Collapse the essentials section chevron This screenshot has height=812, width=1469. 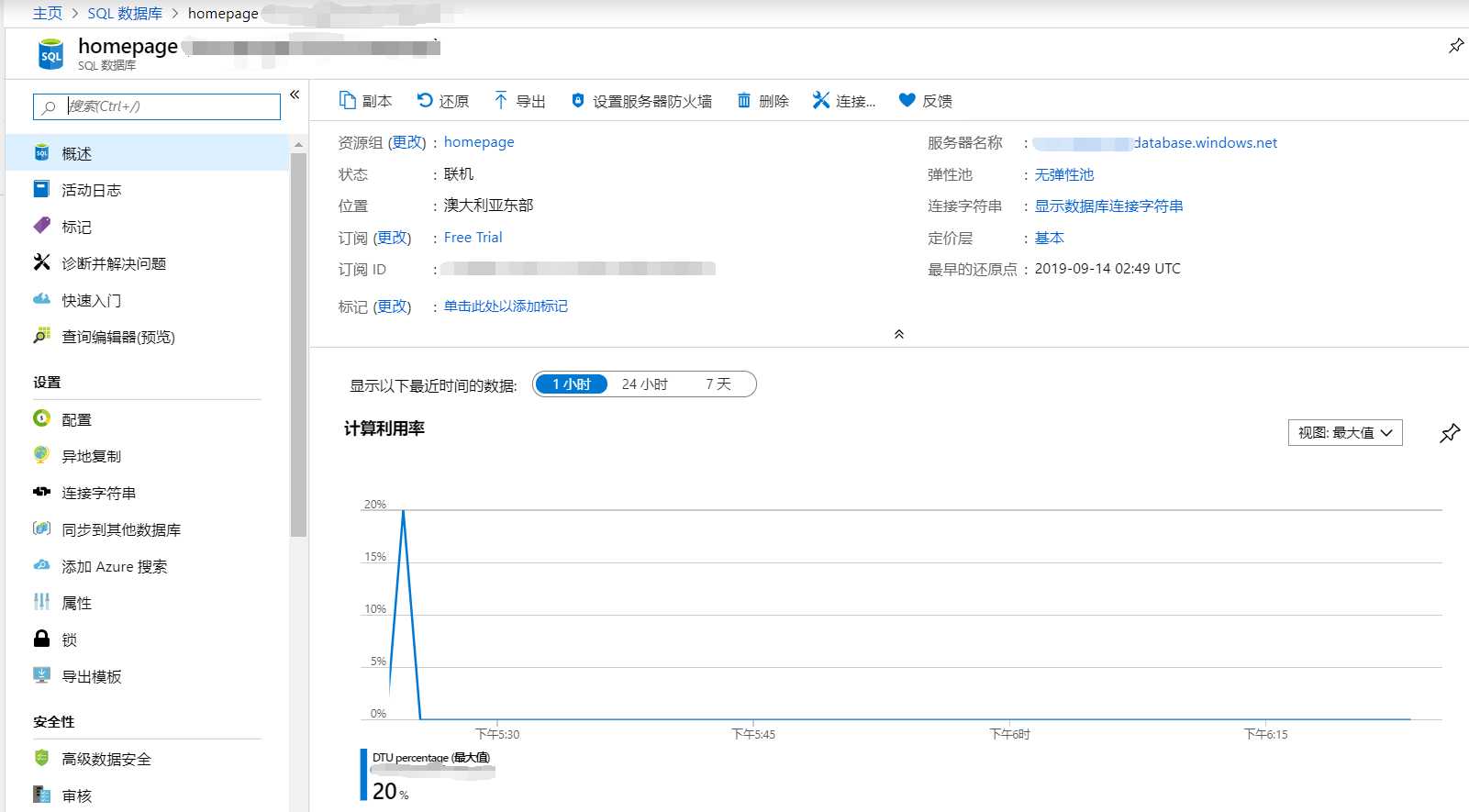pos(899,334)
